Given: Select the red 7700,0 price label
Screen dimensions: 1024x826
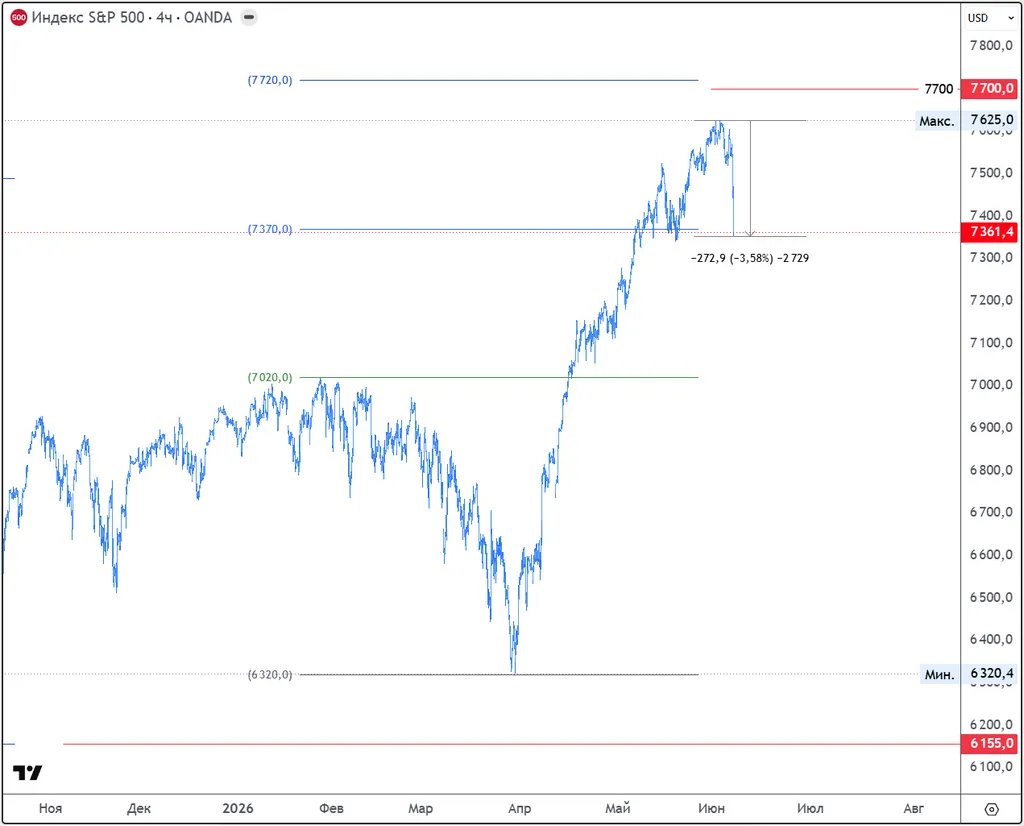Looking at the screenshot, I should tap(991, 88).
